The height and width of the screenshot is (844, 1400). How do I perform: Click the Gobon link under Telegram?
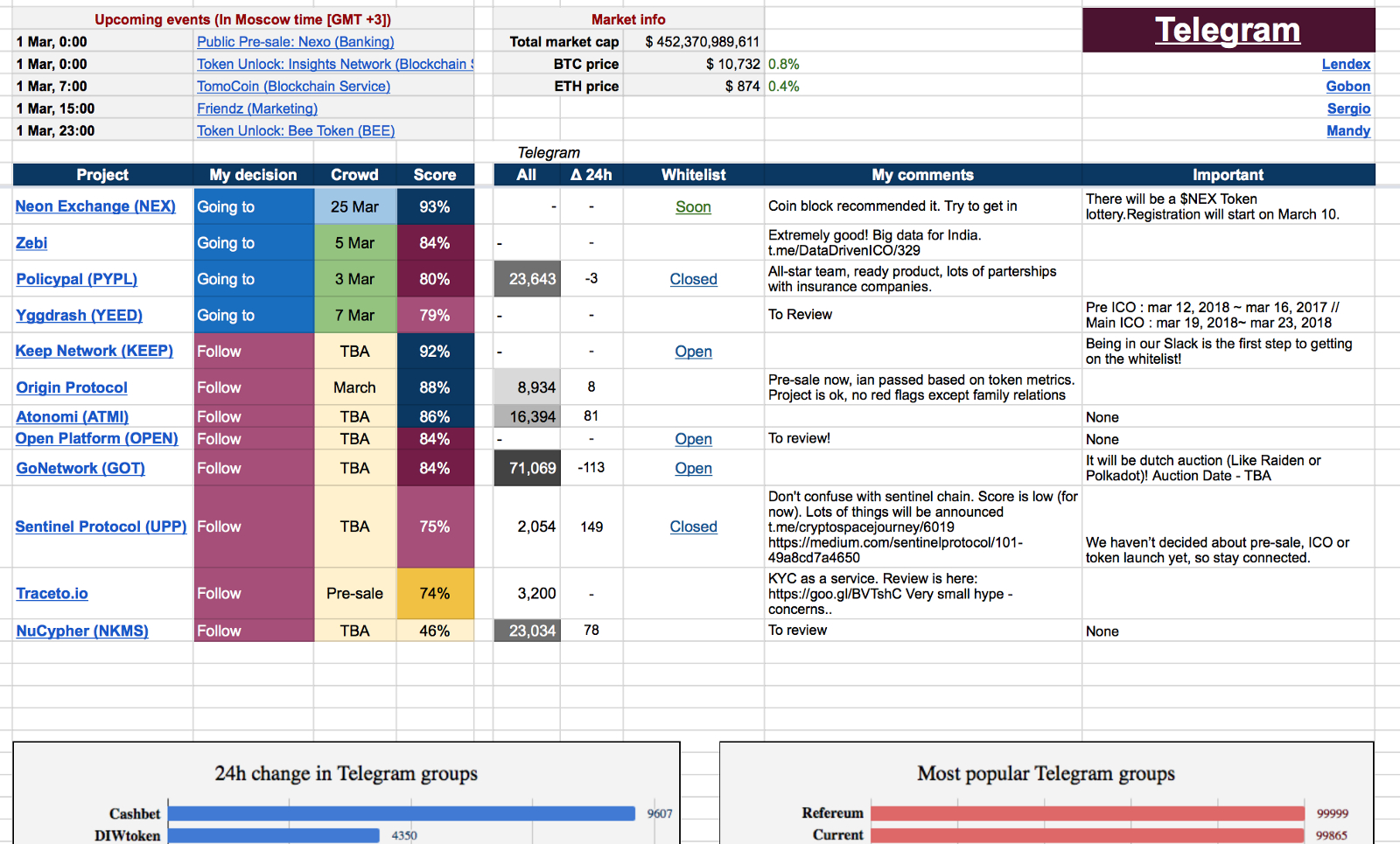pos(1348,86)
